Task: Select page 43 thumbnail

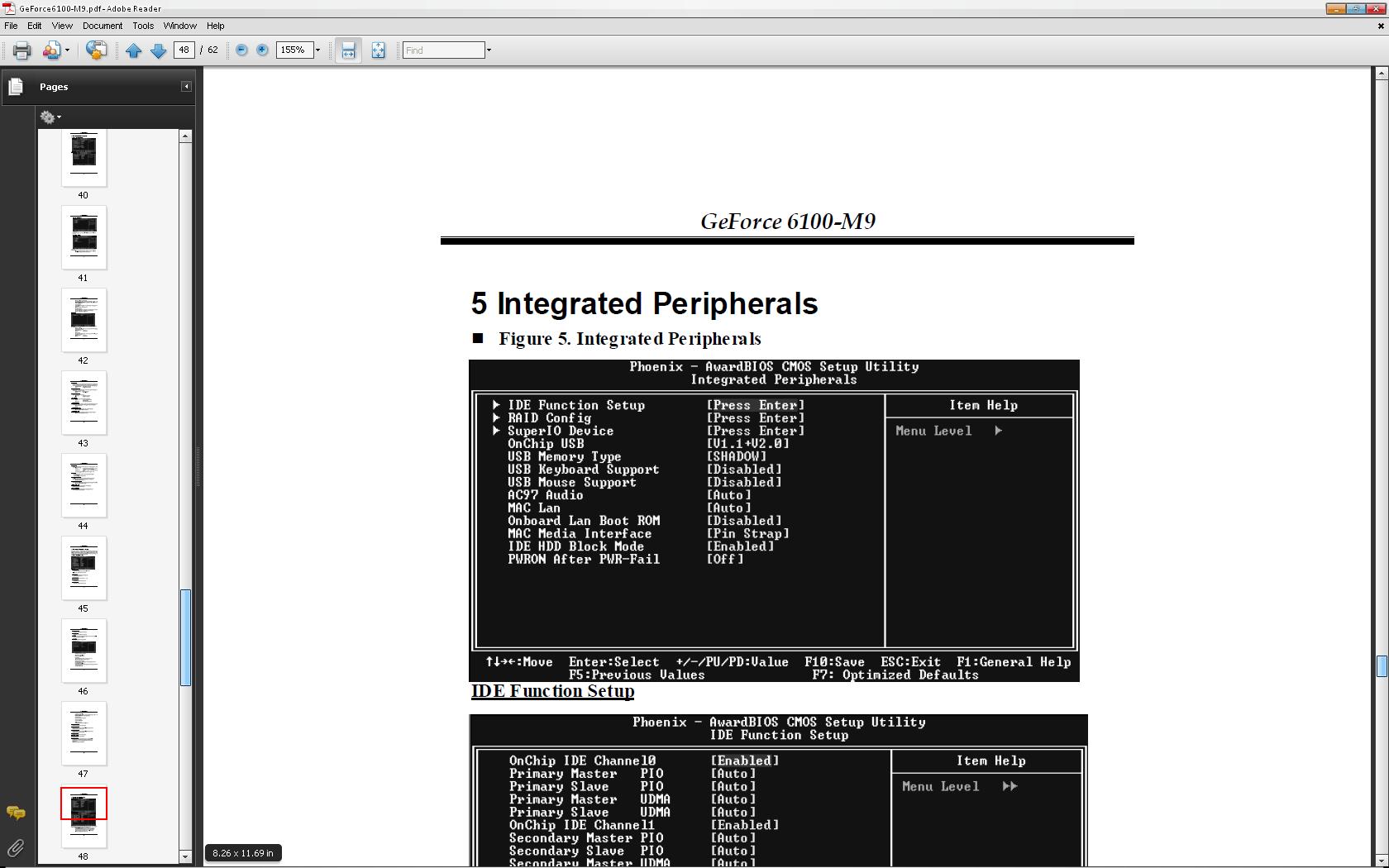Action: tap(84, 403)
